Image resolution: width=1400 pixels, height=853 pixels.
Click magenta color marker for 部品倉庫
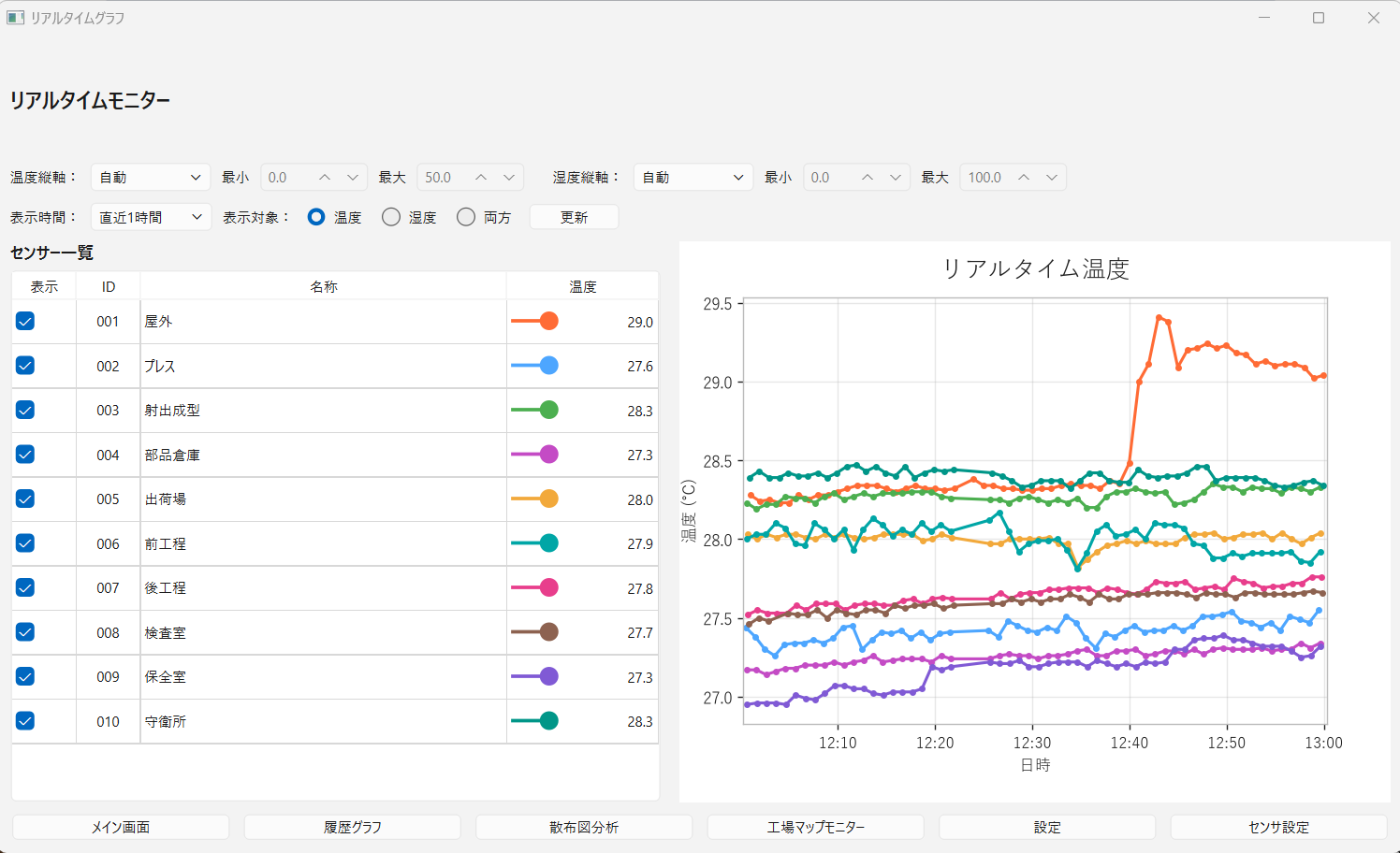[x=549, y=455]
